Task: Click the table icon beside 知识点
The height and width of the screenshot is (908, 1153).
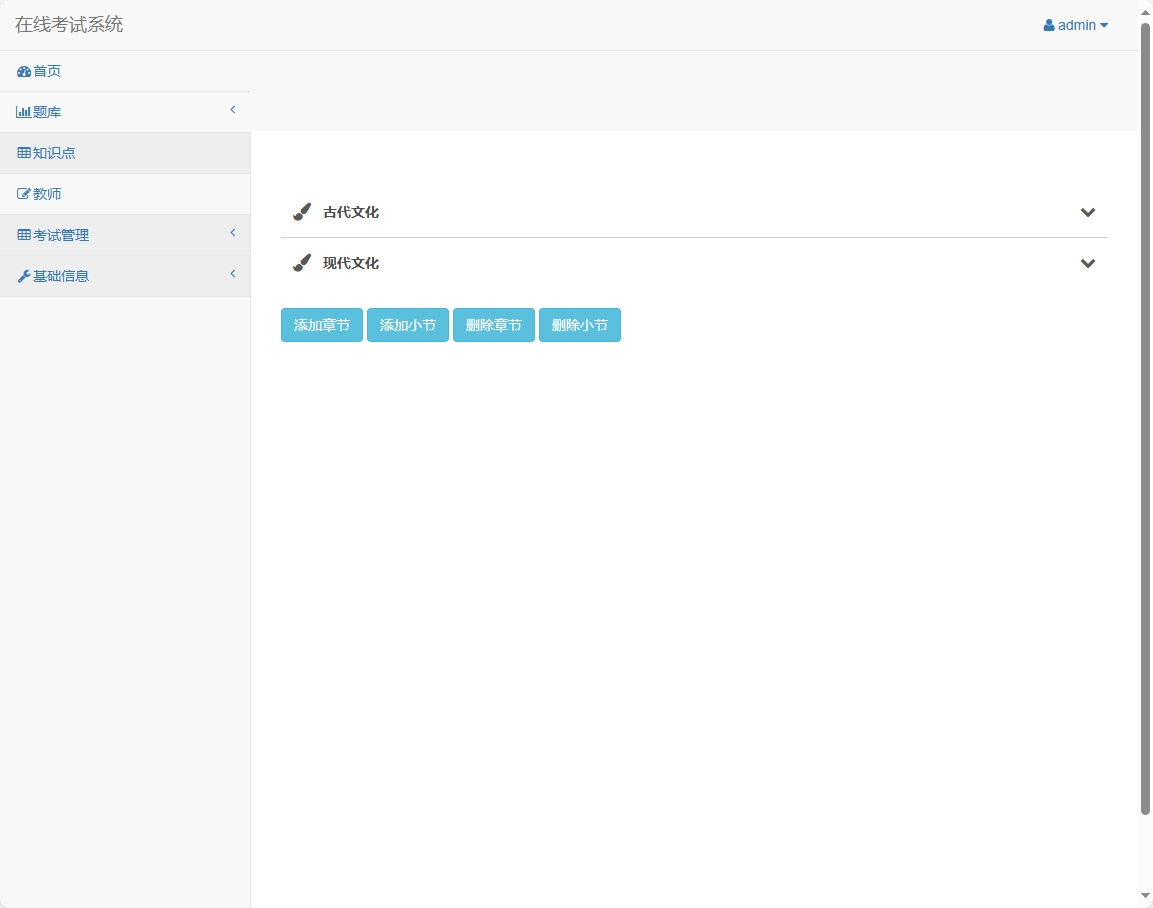Action: coord(24,153)
